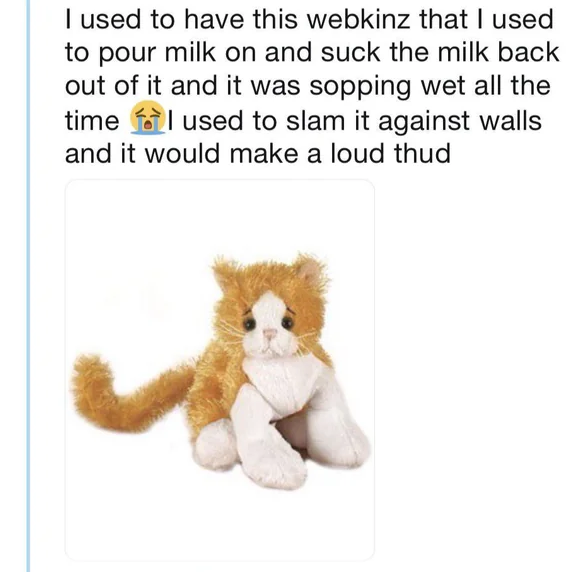The height and width of the screenshot is (572, 580).
Task: Click the plush cat's black left eye
Action: [249, 324]
